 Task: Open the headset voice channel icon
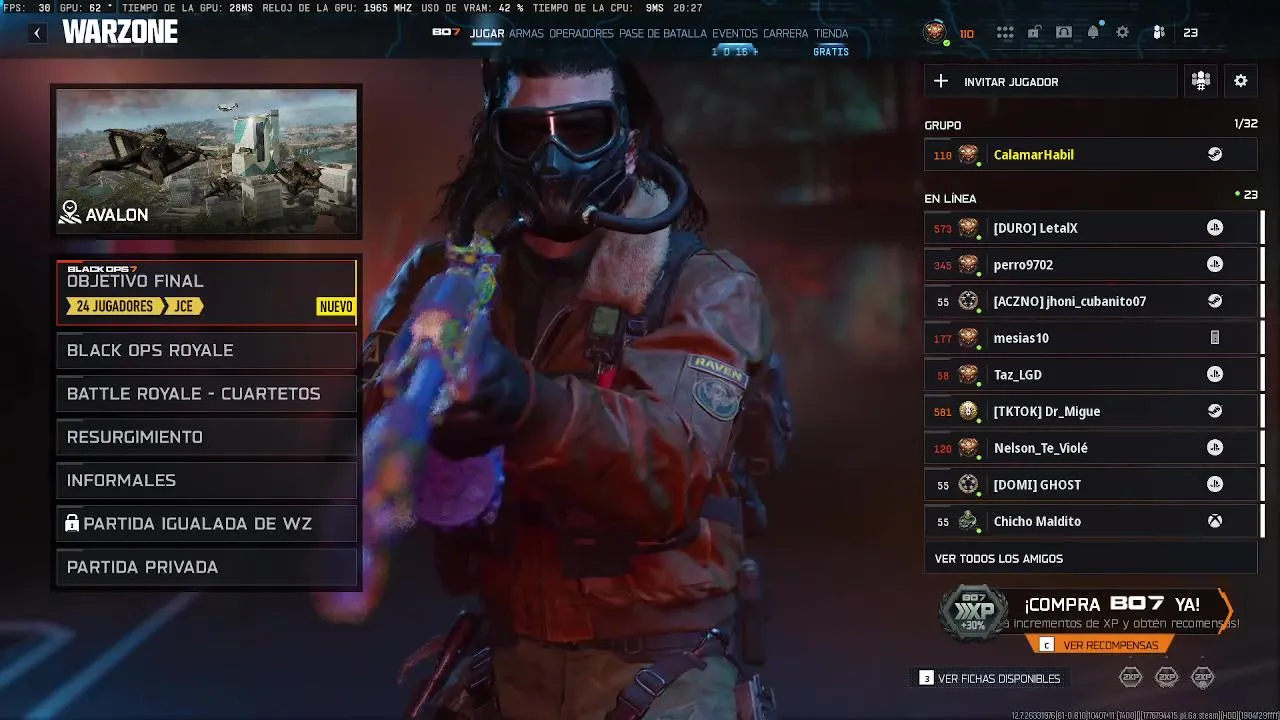pyautogui.click(x=1064, y=33)
